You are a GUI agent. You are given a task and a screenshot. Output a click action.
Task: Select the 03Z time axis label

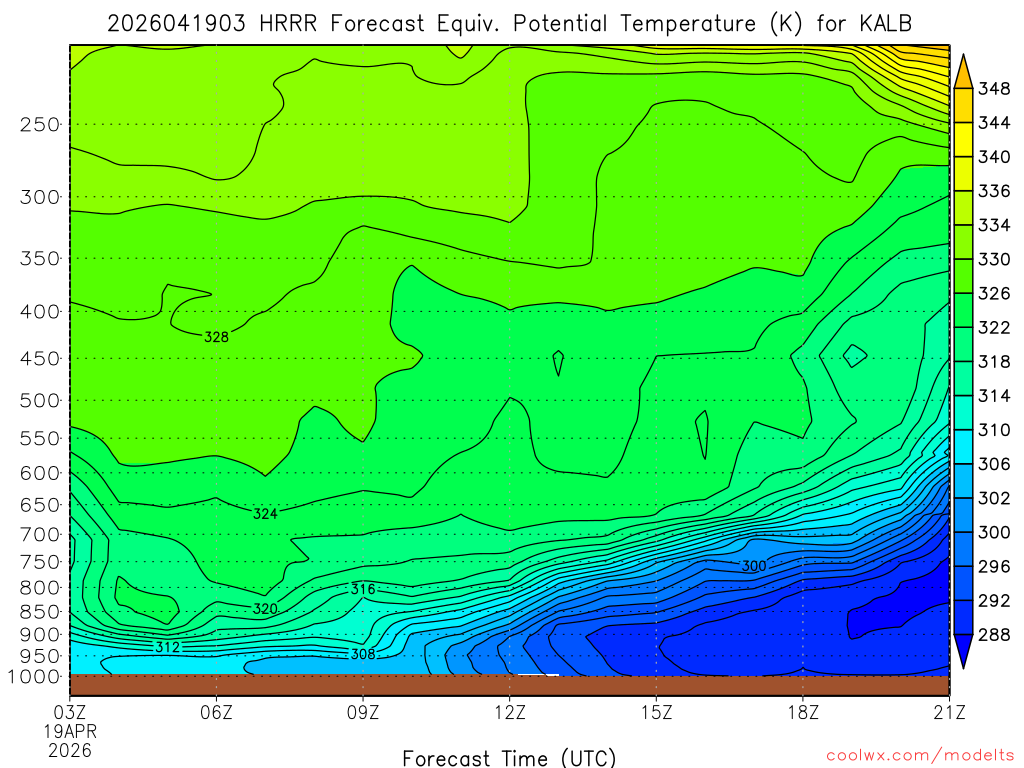69,712
